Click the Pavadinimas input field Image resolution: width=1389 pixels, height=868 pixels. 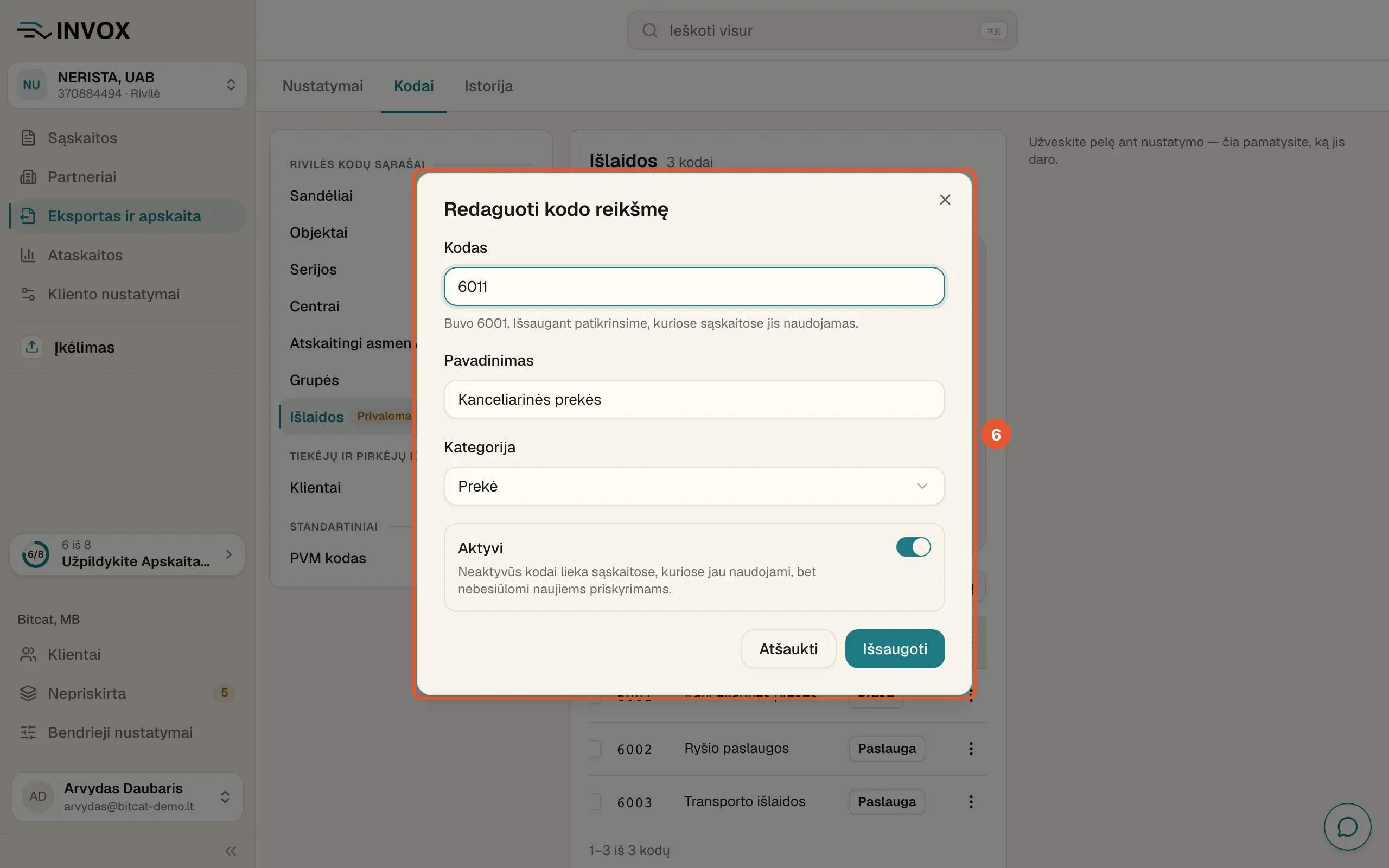tap(694, 400)
